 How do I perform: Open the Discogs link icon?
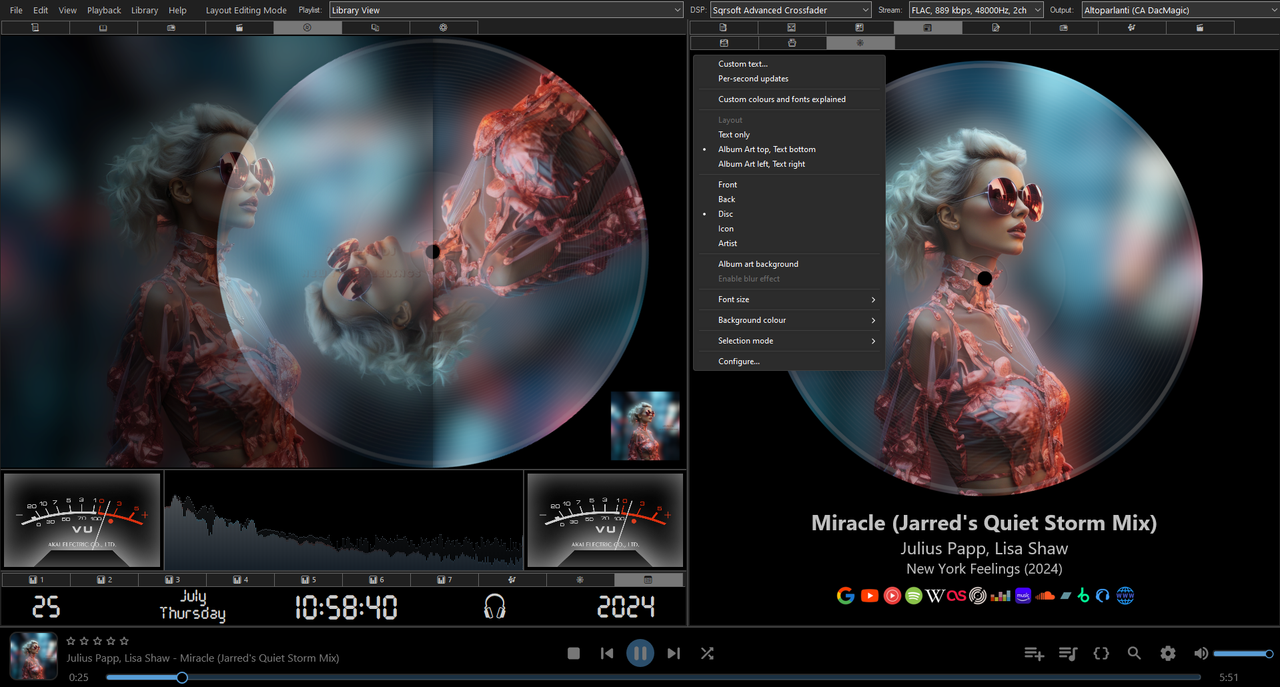[x=978, y=596]
